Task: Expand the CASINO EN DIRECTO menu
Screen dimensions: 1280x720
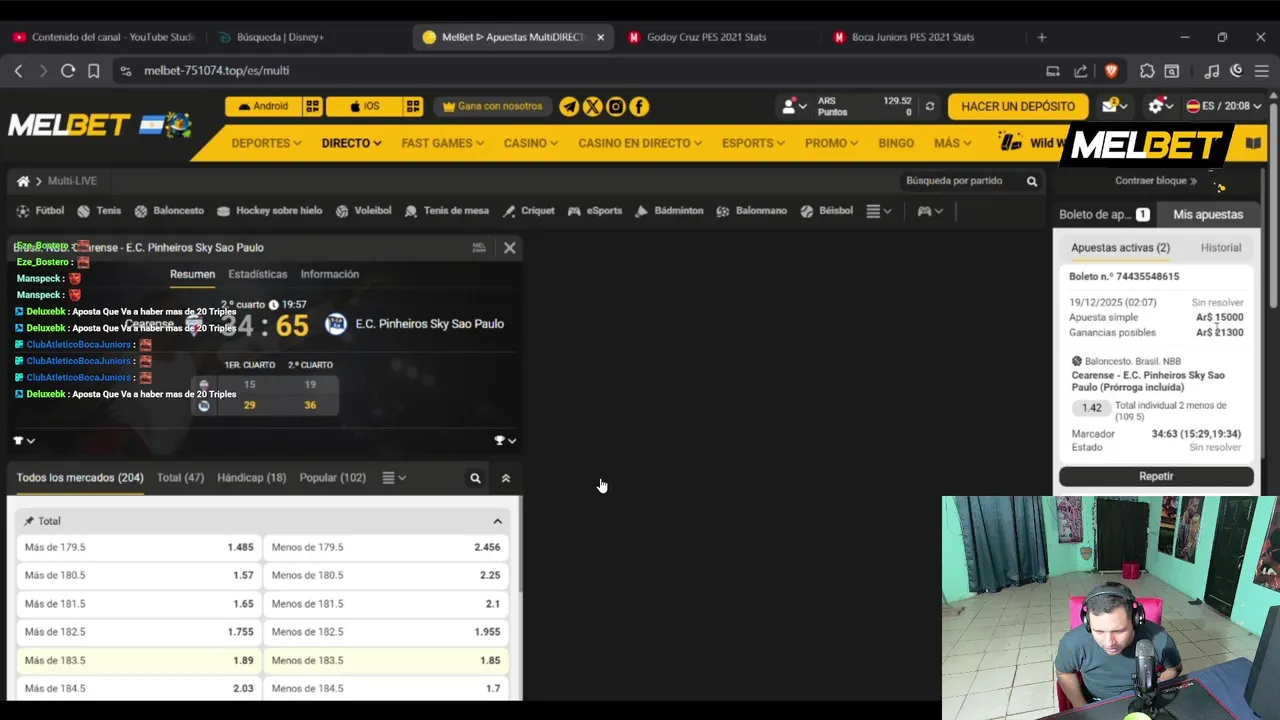Action: click(640, 143)
